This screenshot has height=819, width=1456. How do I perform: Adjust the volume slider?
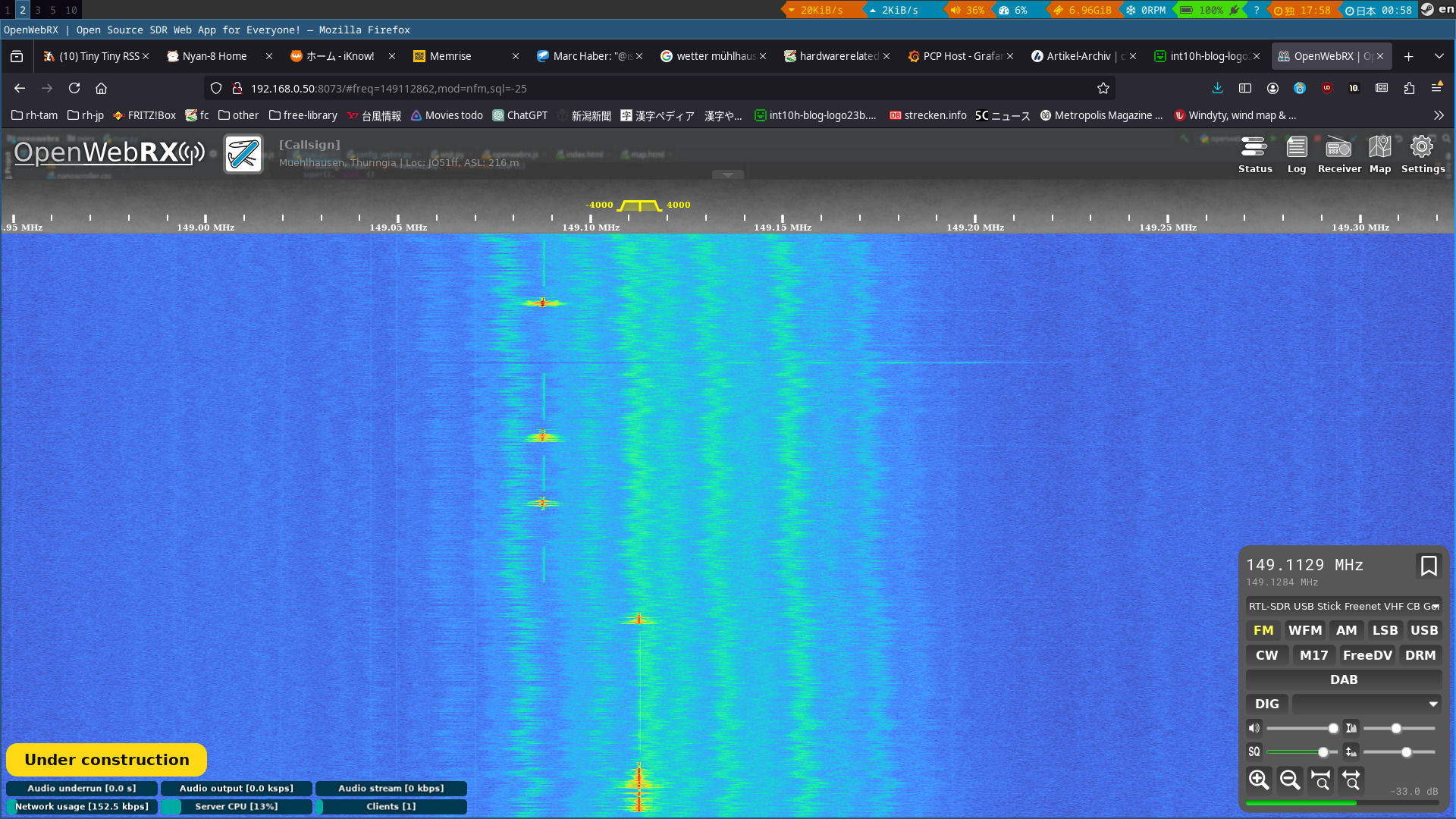(x=1302, y=728)
